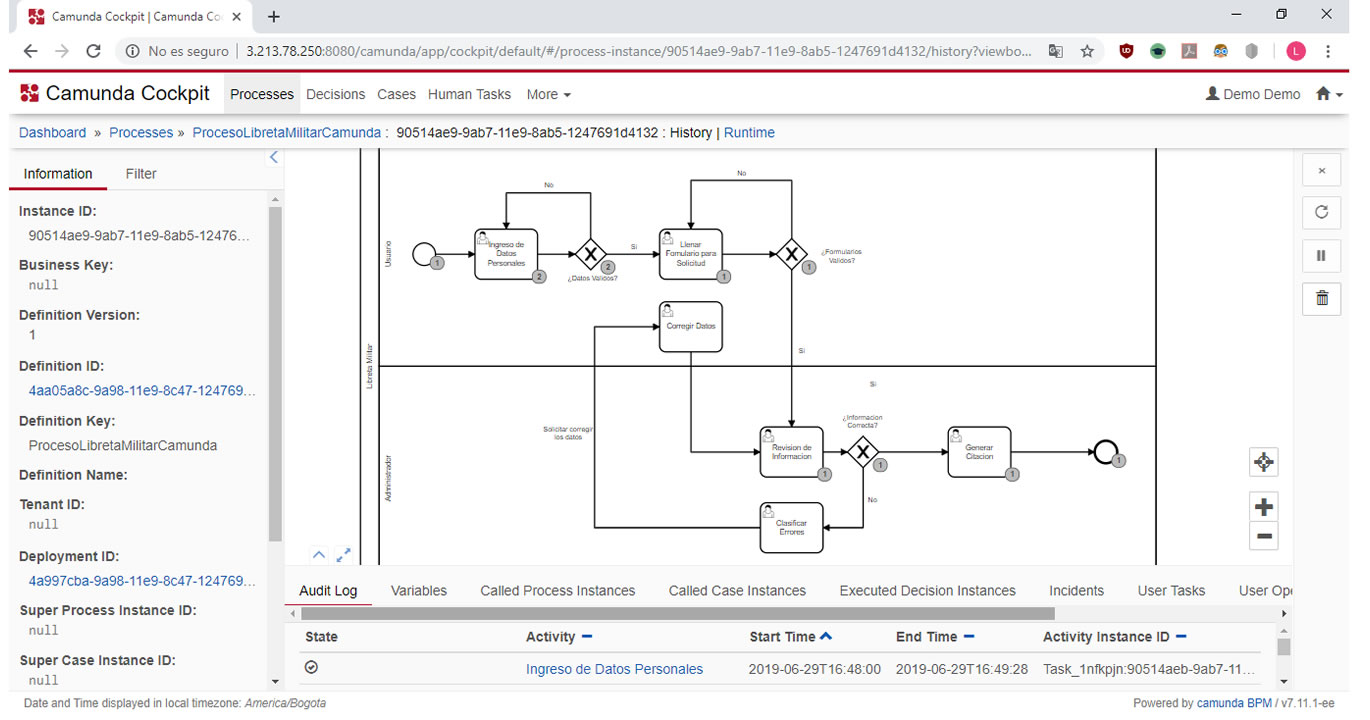Image resolution: width=1370 pixels, height=720 pixels.
Task: Open the More dropdown menu
Action: click(548, 94)
